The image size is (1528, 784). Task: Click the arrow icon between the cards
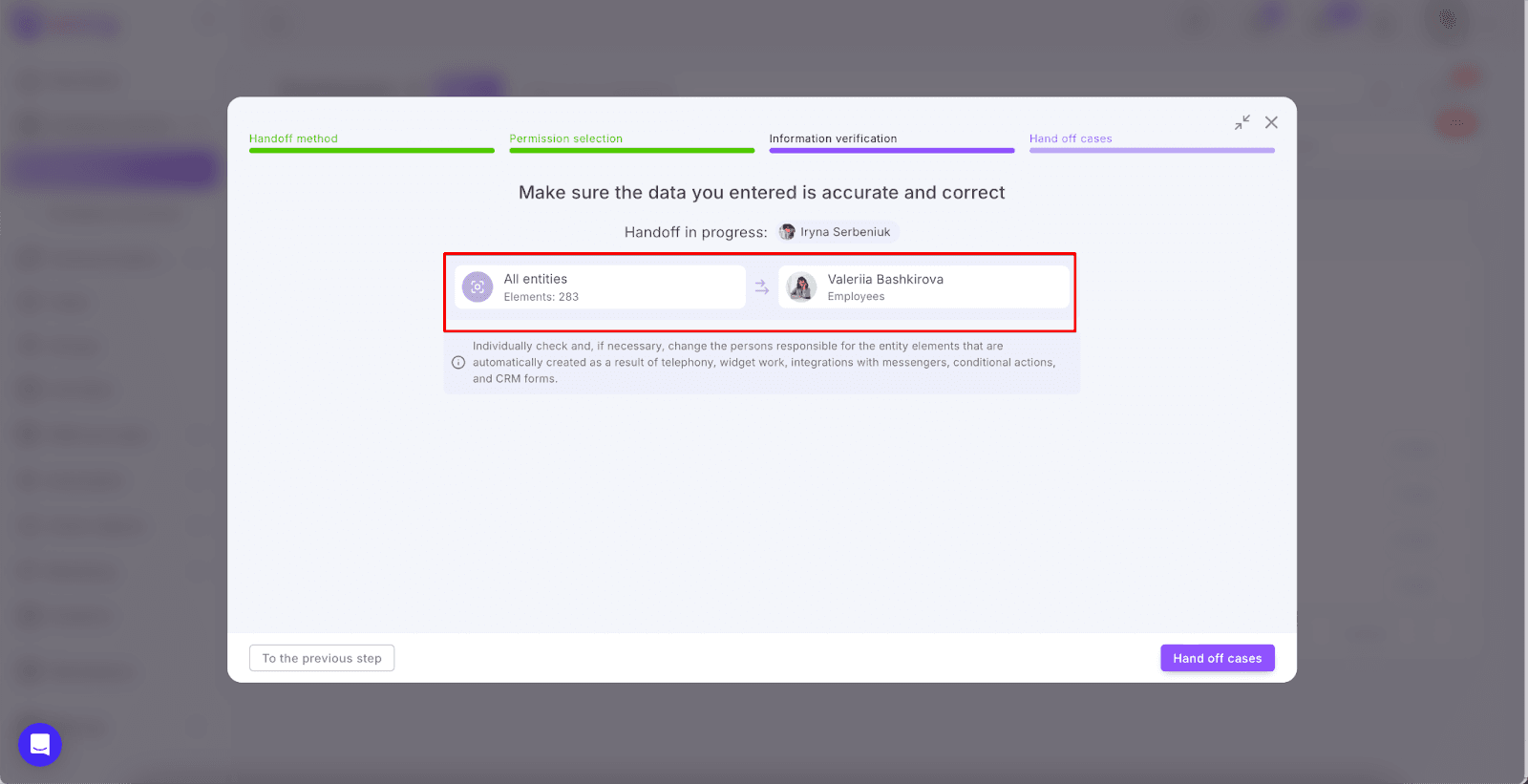(761, 286)
